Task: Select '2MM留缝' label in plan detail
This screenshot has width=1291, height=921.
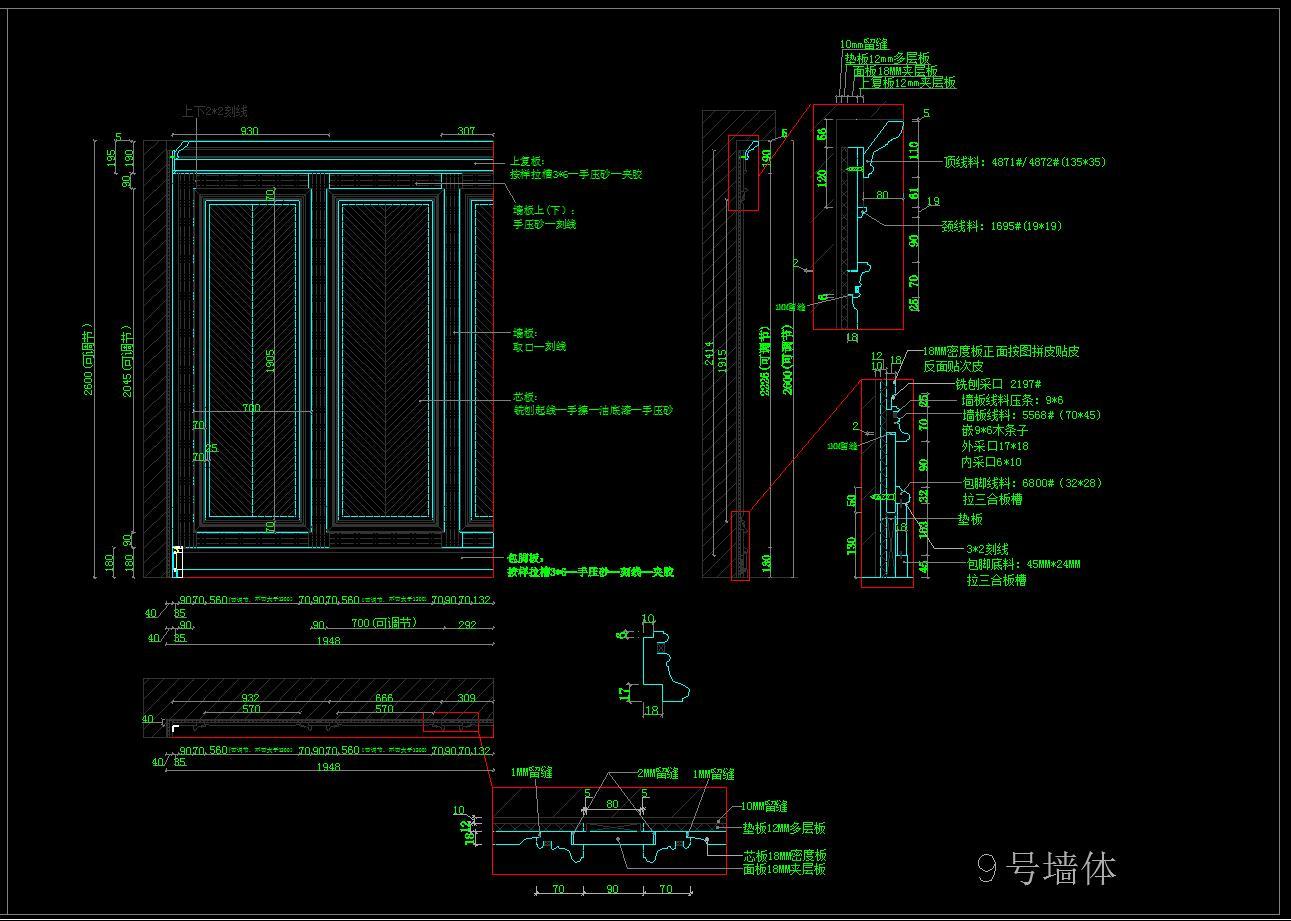Action: point(657,774)
